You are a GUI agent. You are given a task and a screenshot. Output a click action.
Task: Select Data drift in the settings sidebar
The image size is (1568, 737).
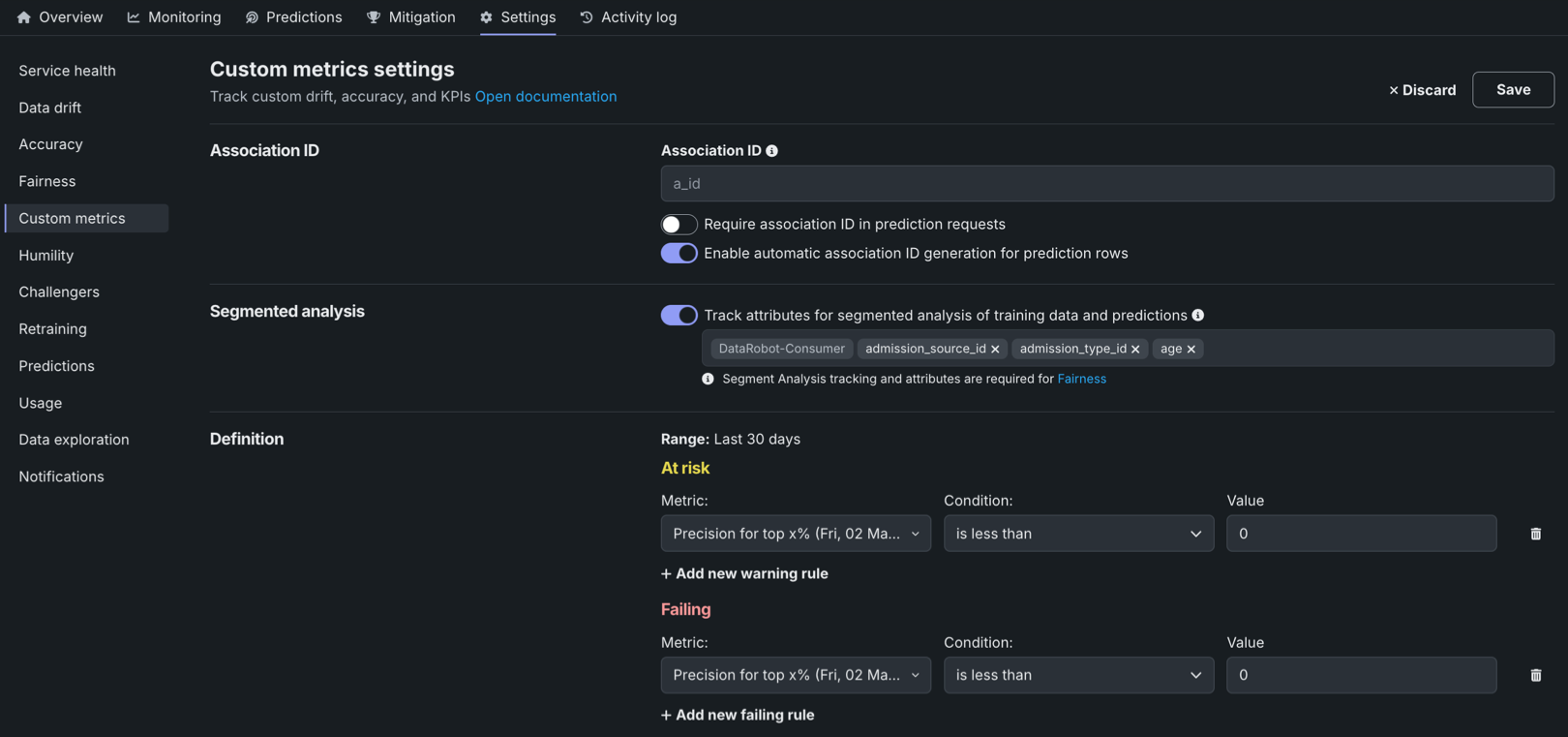[x=49, y=107]
